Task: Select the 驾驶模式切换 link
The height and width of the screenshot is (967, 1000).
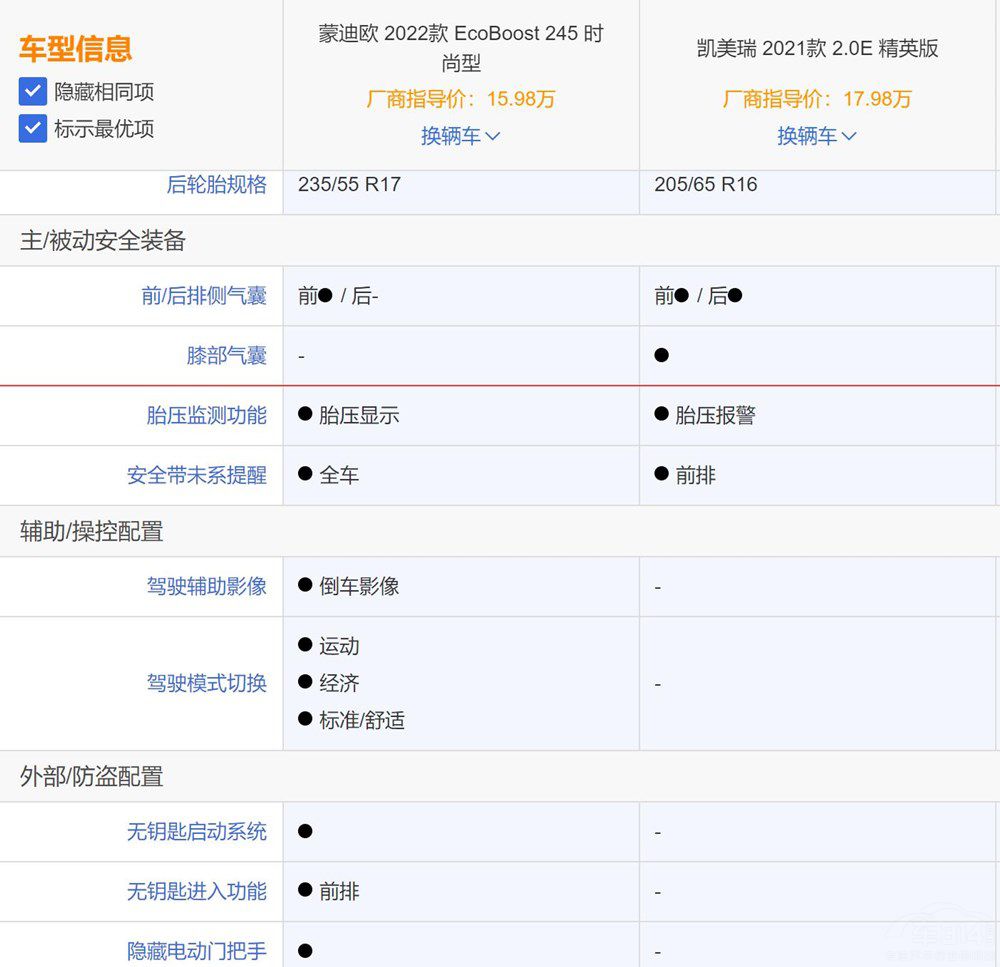Action: [x=209, y=684]
